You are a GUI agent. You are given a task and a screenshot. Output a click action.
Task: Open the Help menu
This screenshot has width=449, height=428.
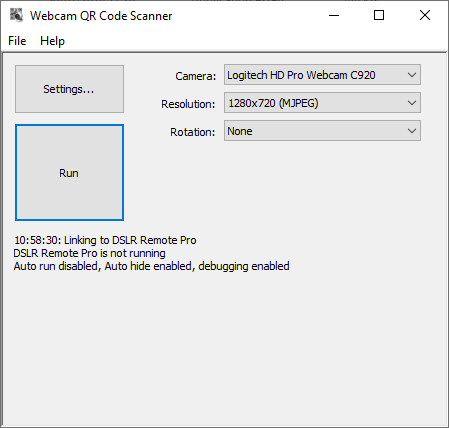click(52, 41)
